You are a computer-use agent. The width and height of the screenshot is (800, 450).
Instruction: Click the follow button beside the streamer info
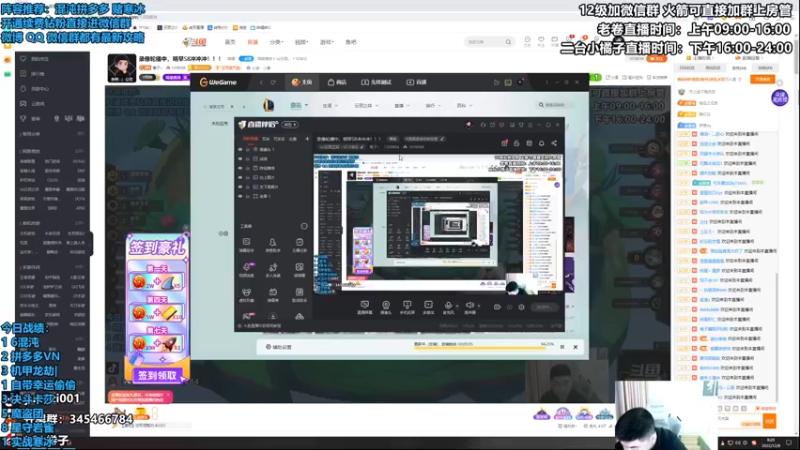[657, 59]
